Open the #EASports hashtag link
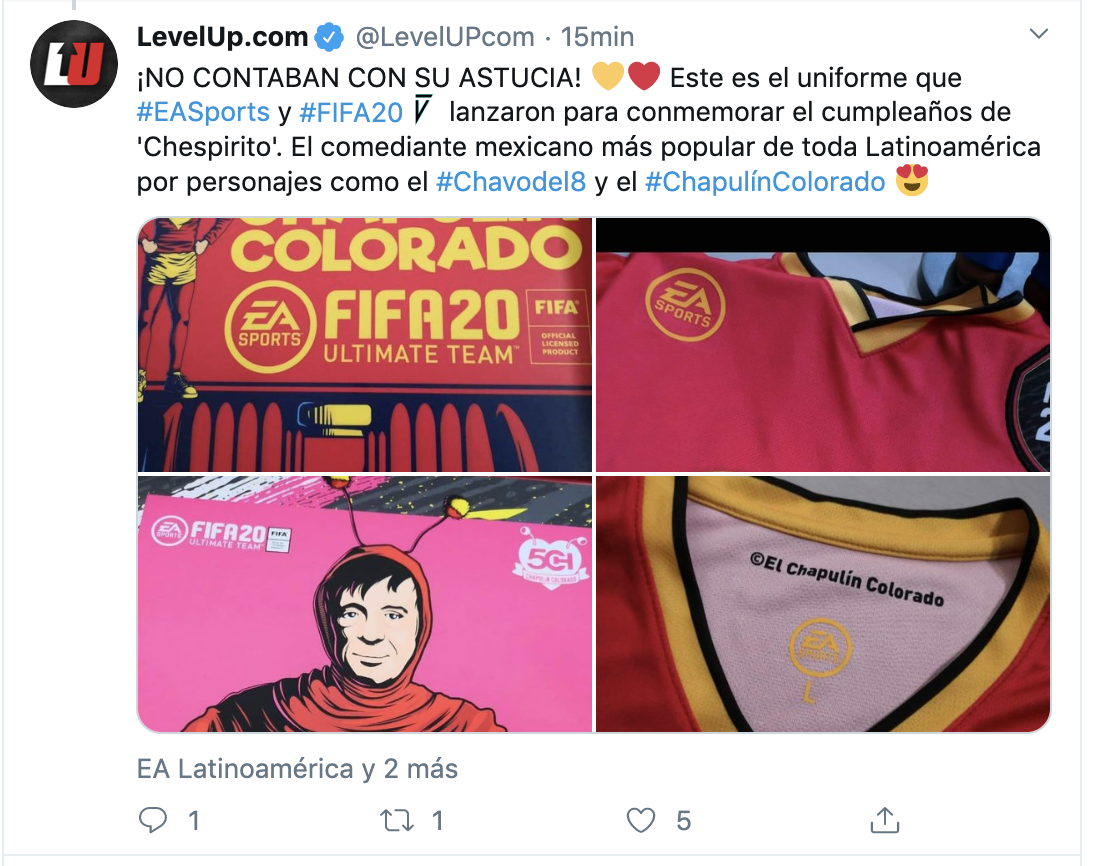The width and height of the screenshot is (1094, 866). tap(203, 112)
